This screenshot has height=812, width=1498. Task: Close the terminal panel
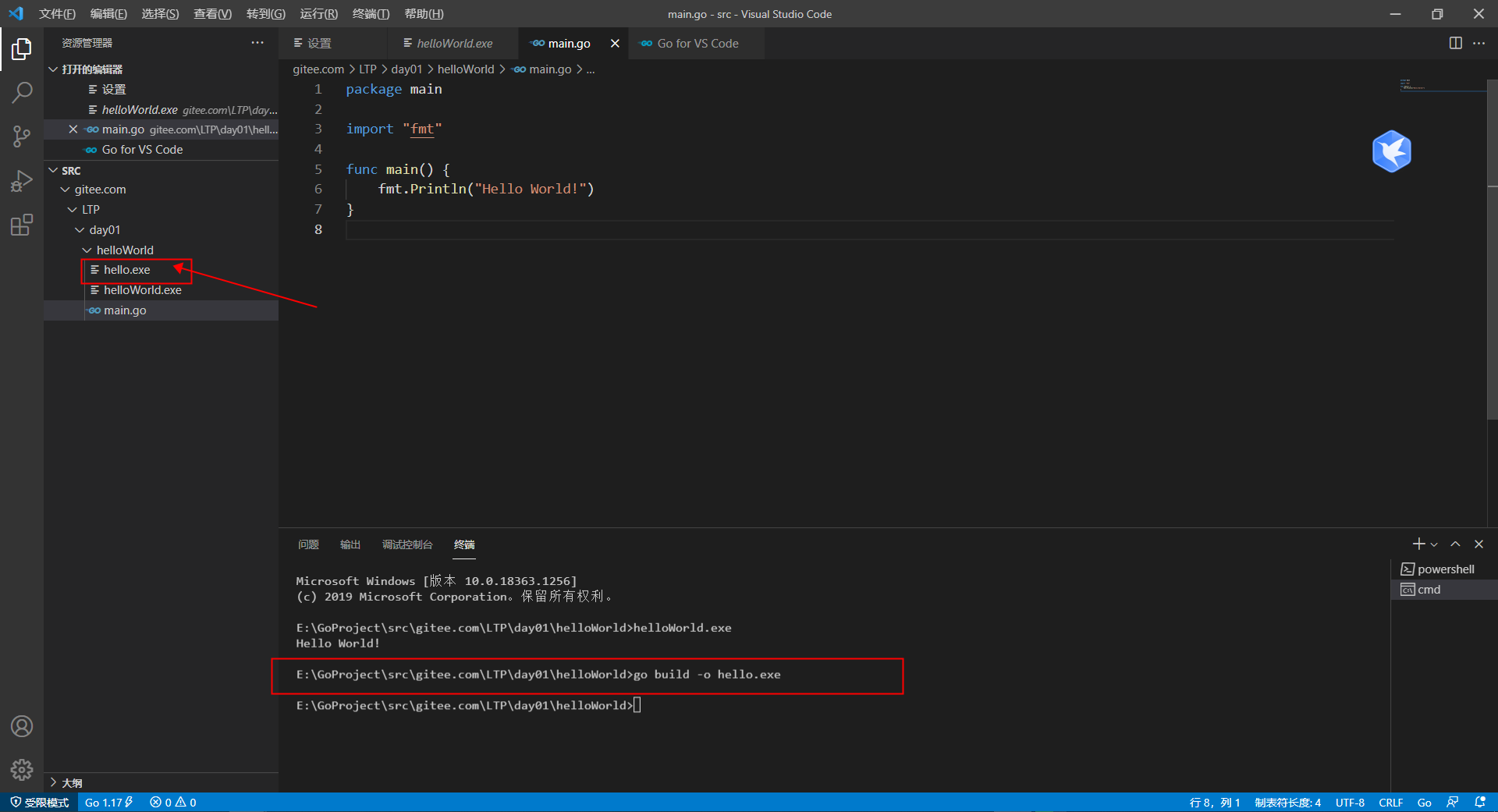[x=1478, y=544]
